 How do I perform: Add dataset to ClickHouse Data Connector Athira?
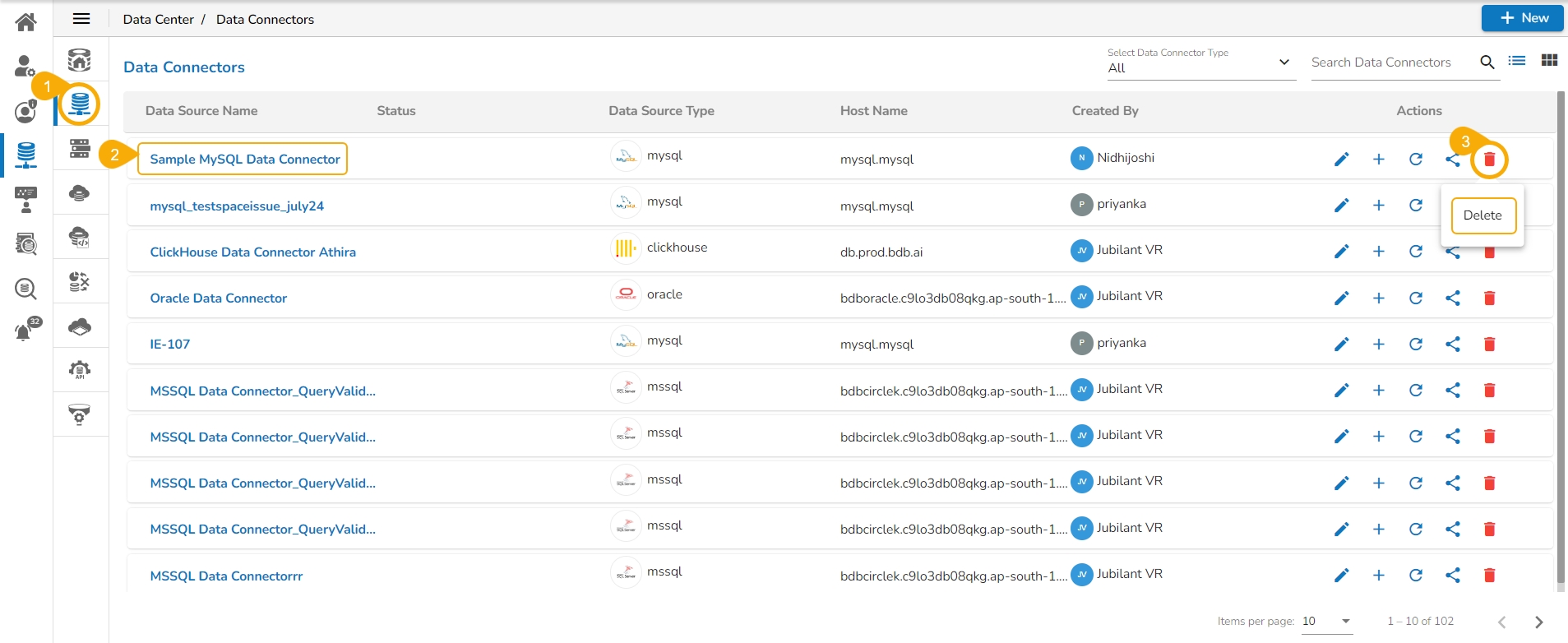[1378, 252]
